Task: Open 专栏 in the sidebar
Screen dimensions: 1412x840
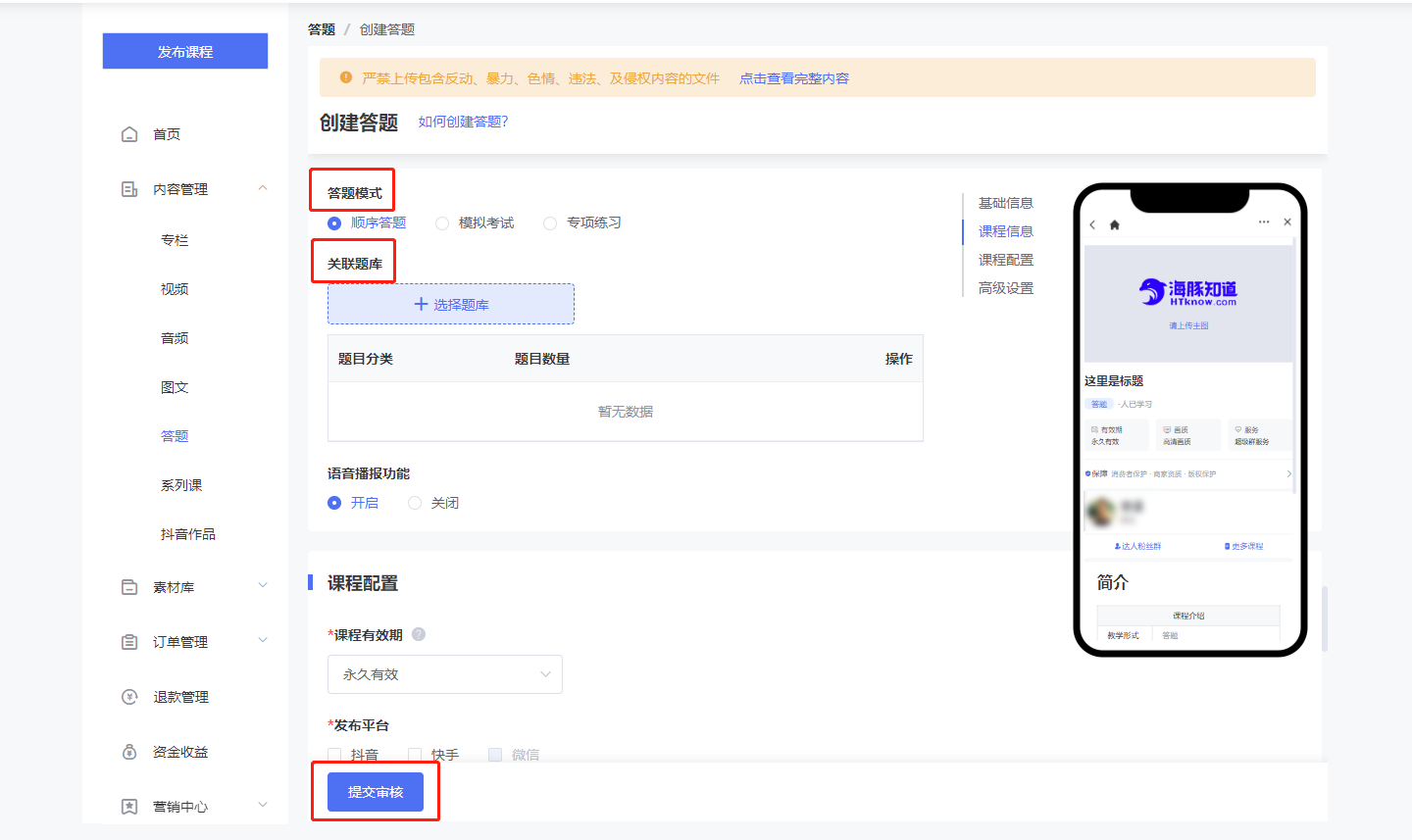Action: [175, 240]
